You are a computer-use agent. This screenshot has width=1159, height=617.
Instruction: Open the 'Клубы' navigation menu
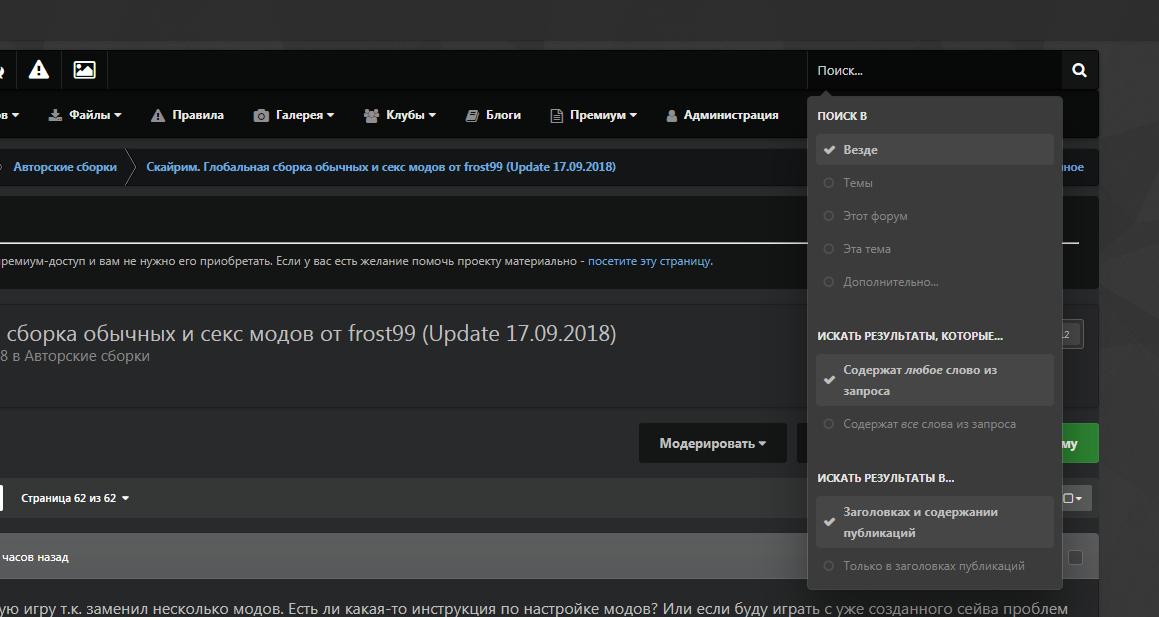point(400,115)
